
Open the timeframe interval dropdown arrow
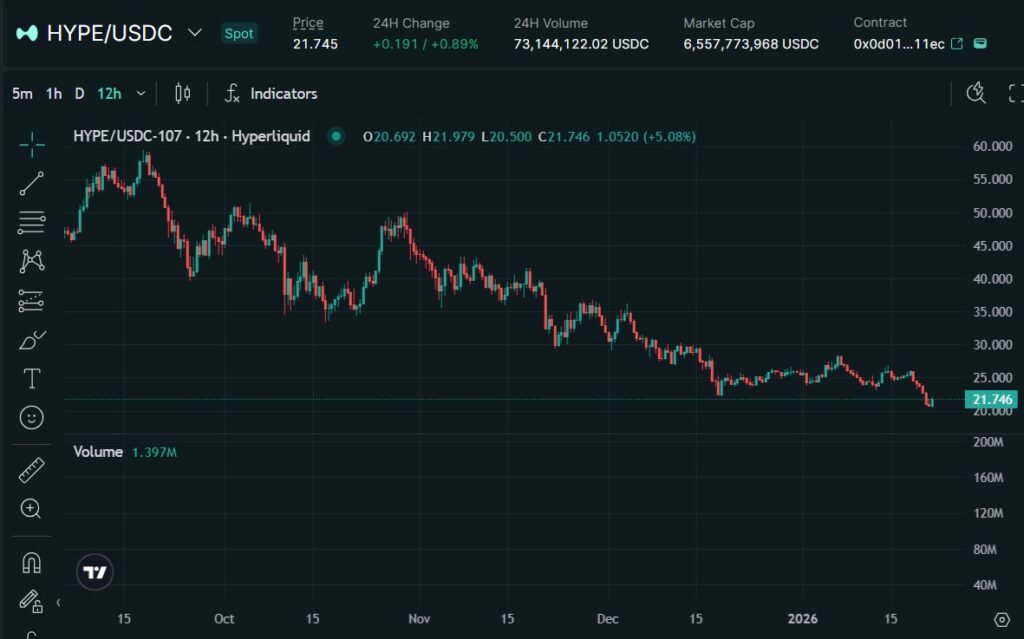[141, 94]
